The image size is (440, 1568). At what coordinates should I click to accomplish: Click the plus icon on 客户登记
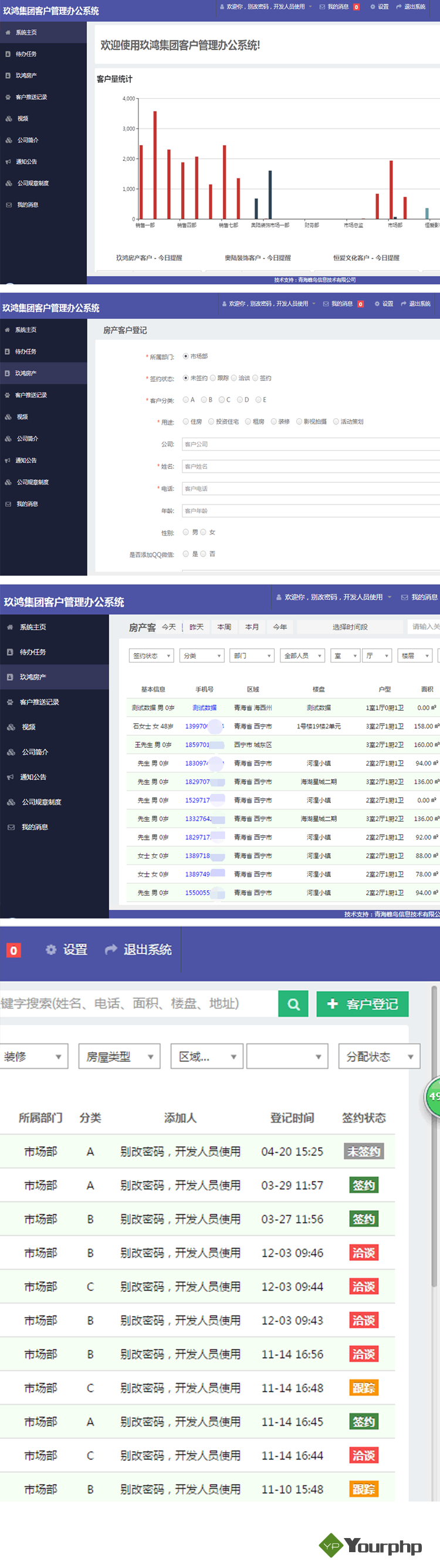click(333, 1004)
